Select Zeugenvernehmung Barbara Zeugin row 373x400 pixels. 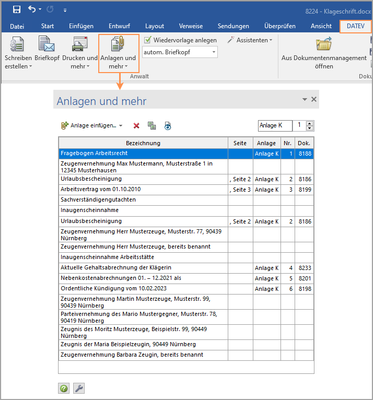coord(186,355)
